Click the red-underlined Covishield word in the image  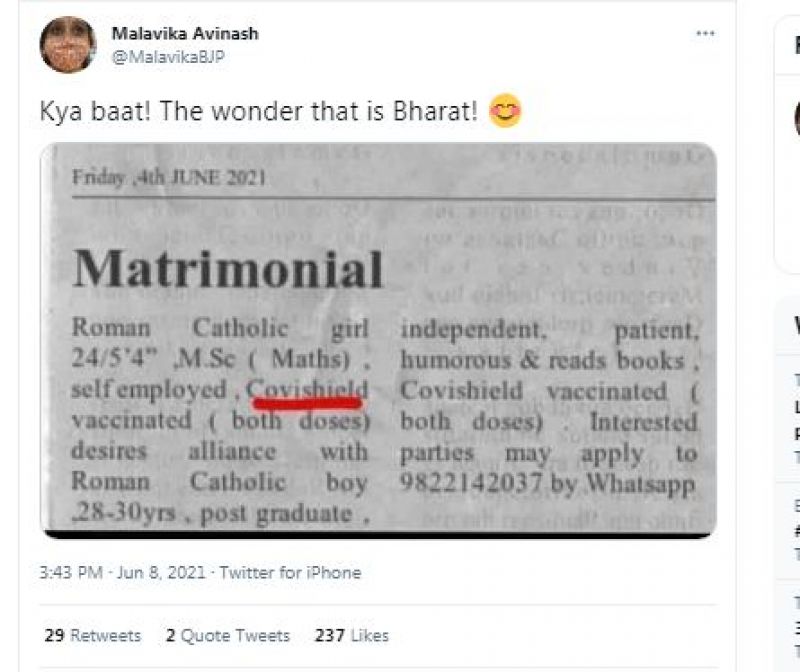308,390
